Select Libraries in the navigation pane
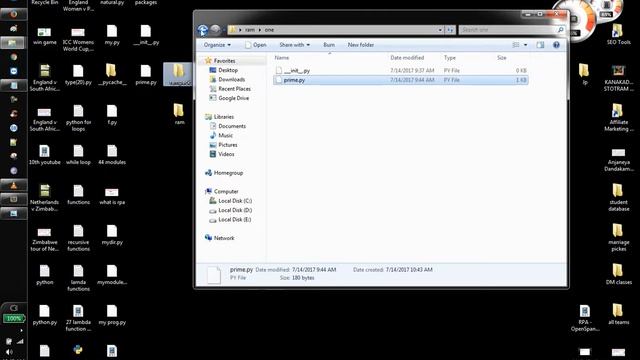This screenshot has width=640, height=360. pos(224,117)
